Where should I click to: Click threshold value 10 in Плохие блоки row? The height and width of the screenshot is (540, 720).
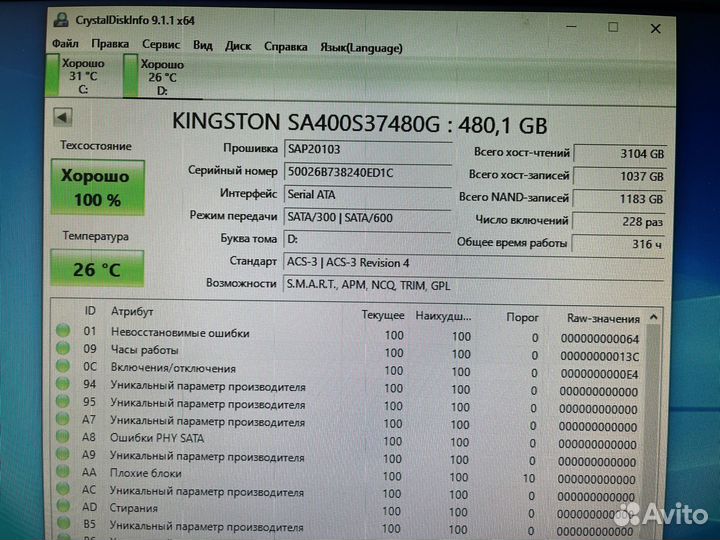529,478
